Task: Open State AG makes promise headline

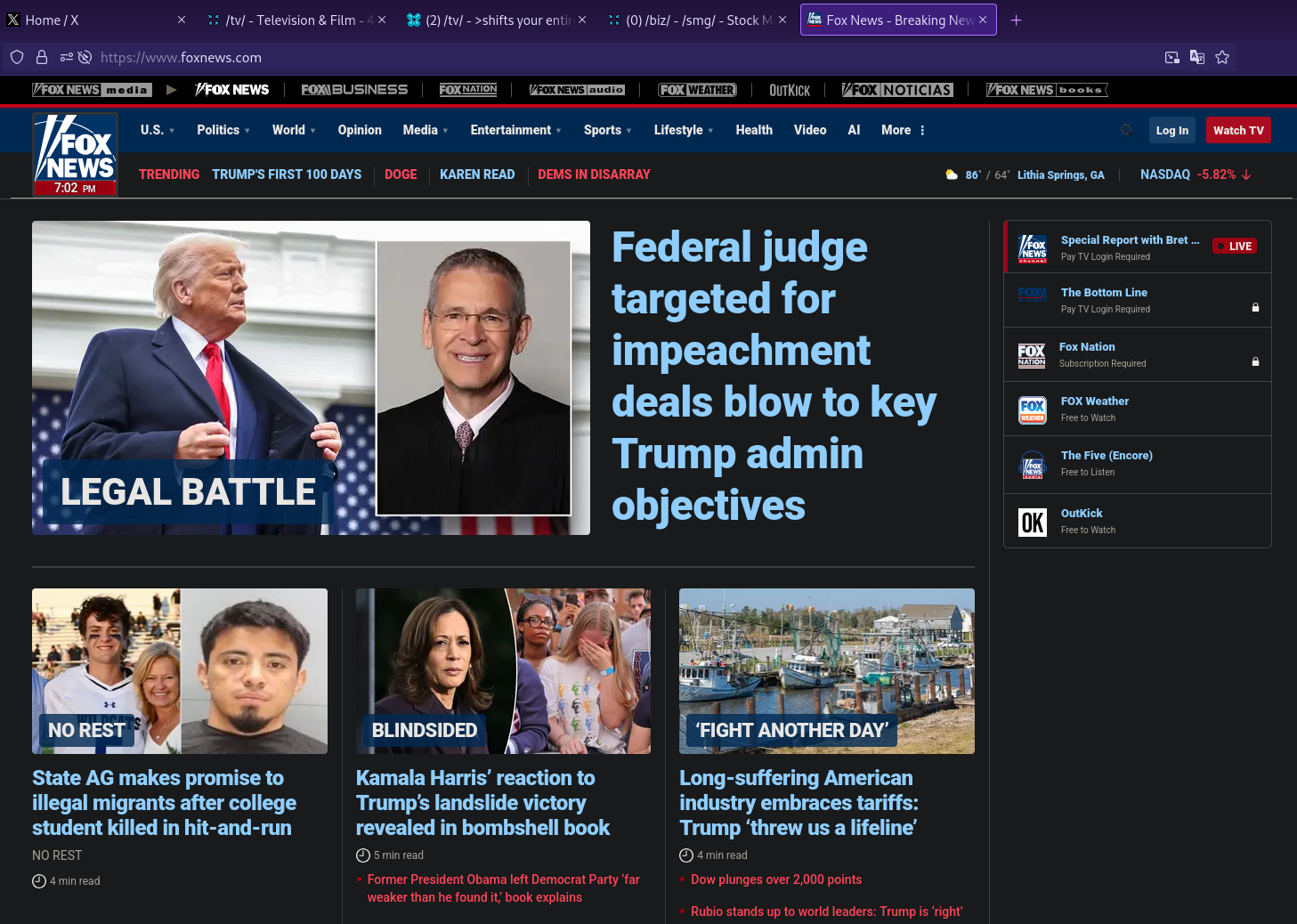Action: pyautogui.click(x=165, y=803)
